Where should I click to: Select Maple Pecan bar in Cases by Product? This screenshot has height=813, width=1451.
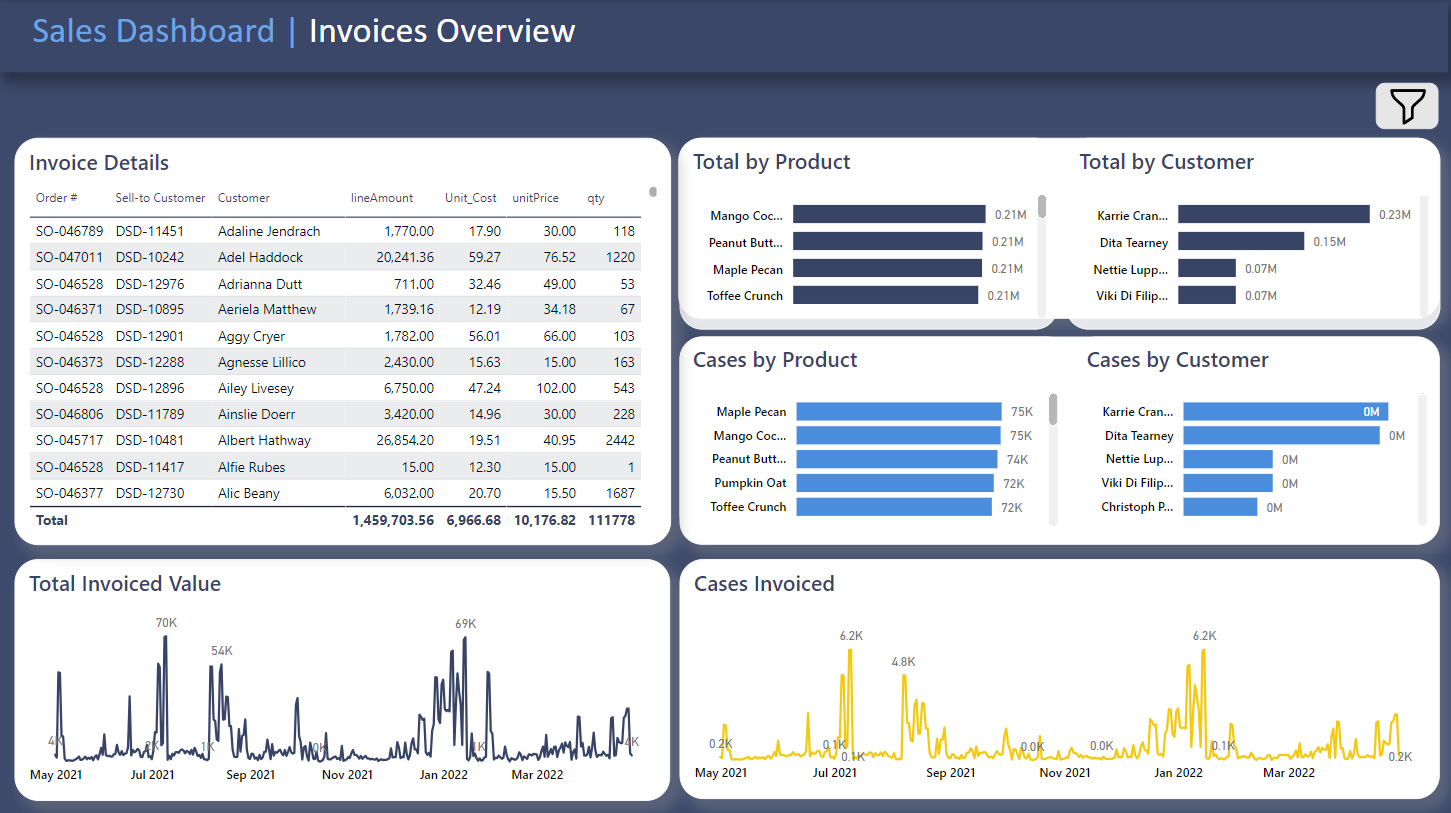tap(899, 412)
